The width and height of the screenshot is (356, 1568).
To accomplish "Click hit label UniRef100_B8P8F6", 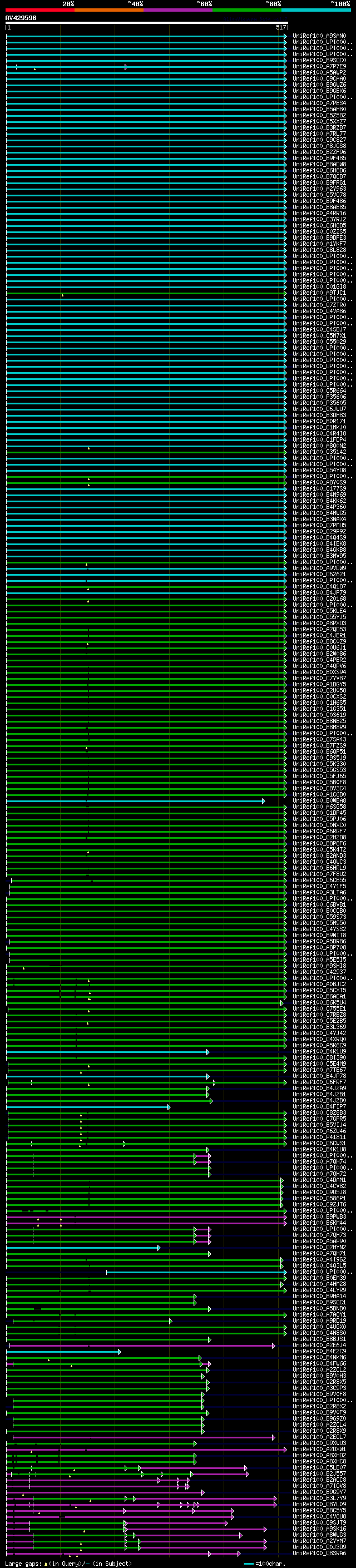I will coord(319,844).
